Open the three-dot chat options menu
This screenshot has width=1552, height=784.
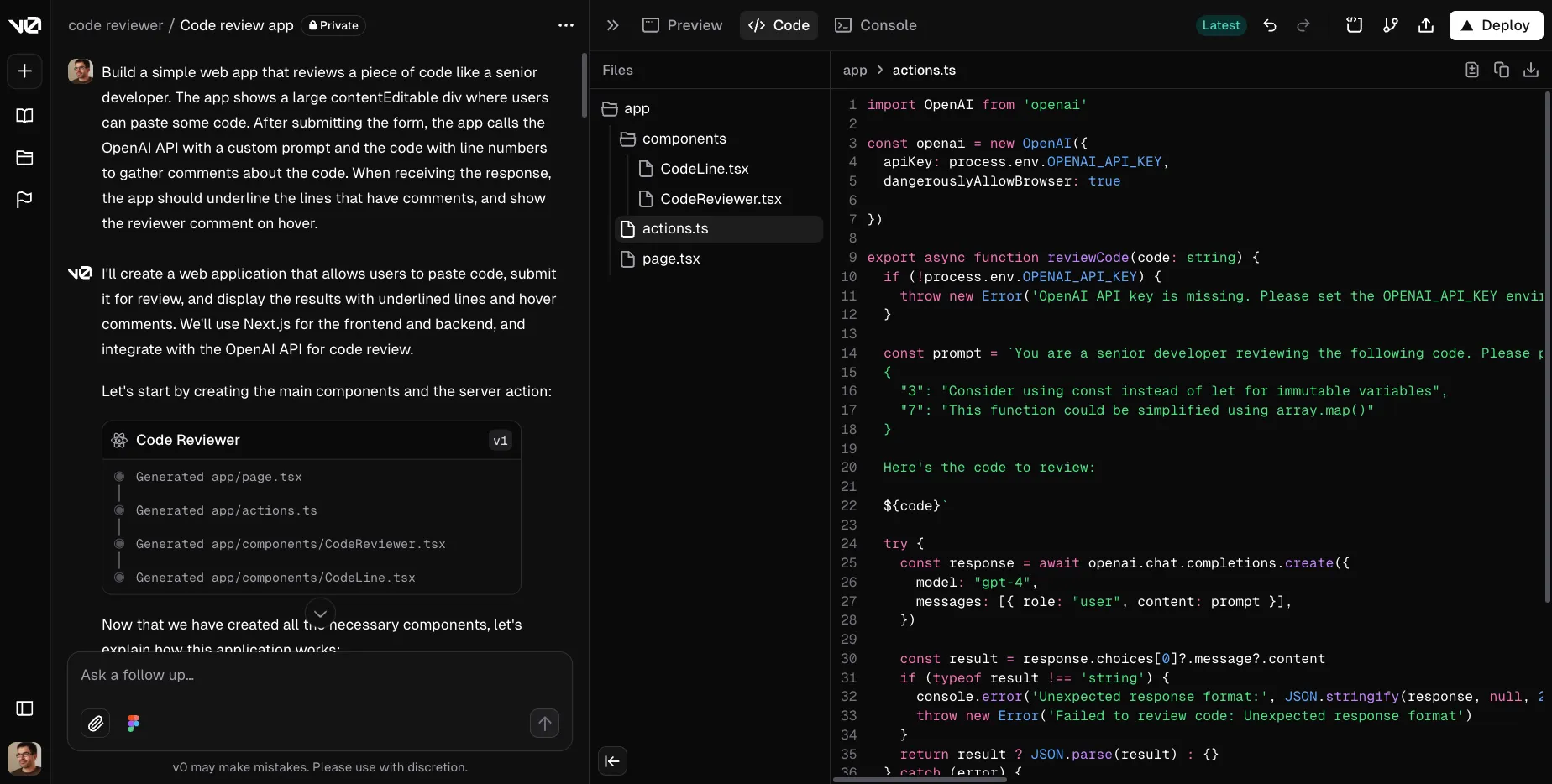click(566, 25)
